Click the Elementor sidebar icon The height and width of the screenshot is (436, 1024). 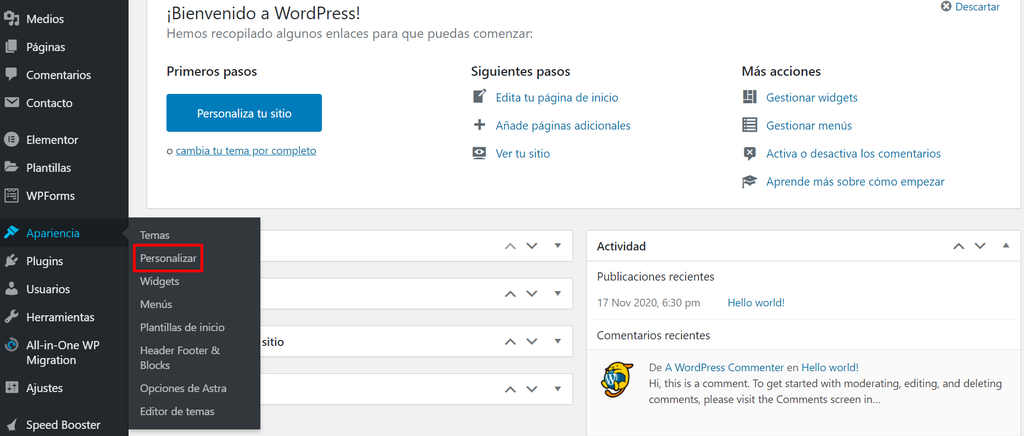[11, 140]
